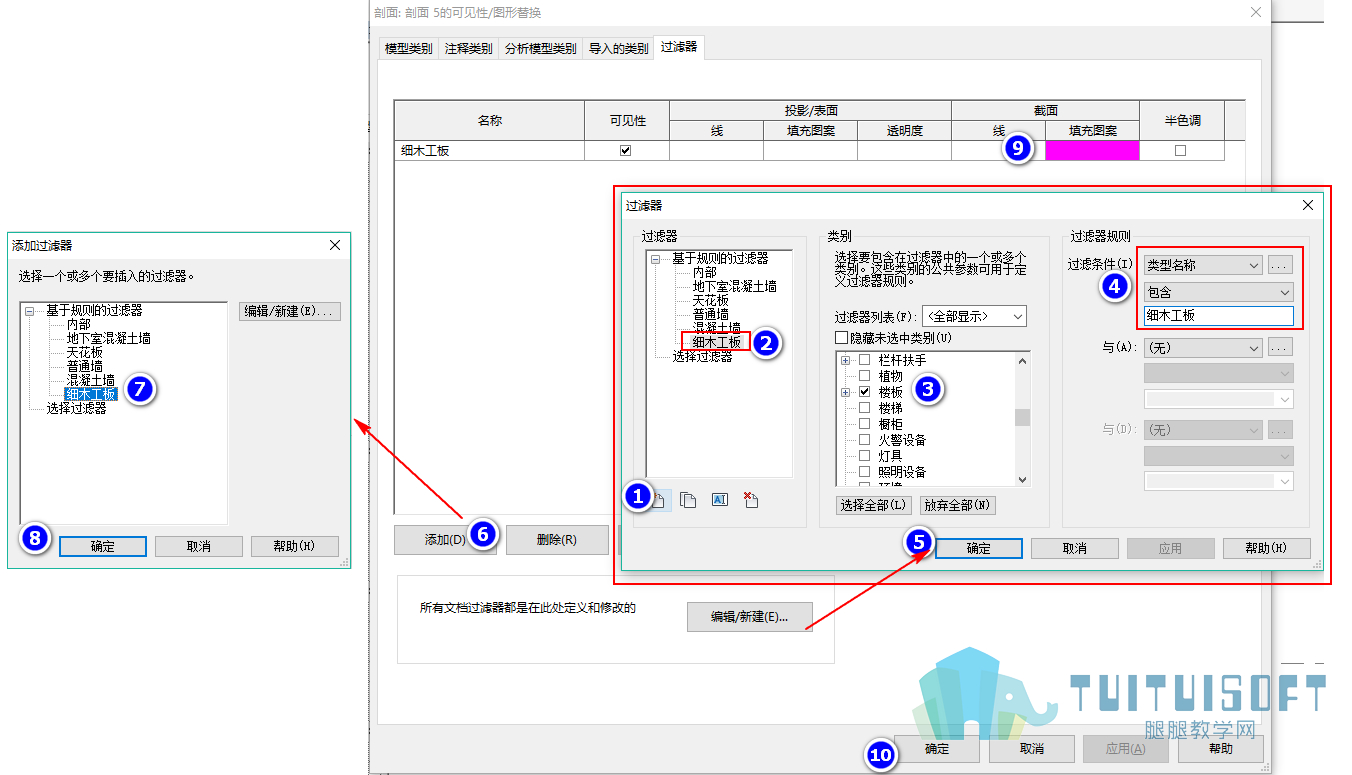Tick the 楼梯 category checkbox
The height and width of the screenshot is (775, 1352).
click(864, 409)
